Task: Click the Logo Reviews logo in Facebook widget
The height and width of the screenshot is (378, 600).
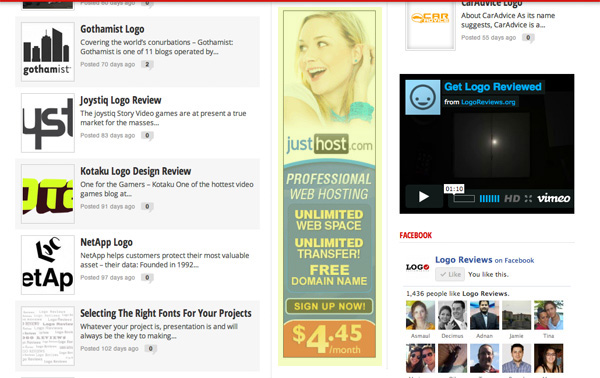Action: [417, 267]
